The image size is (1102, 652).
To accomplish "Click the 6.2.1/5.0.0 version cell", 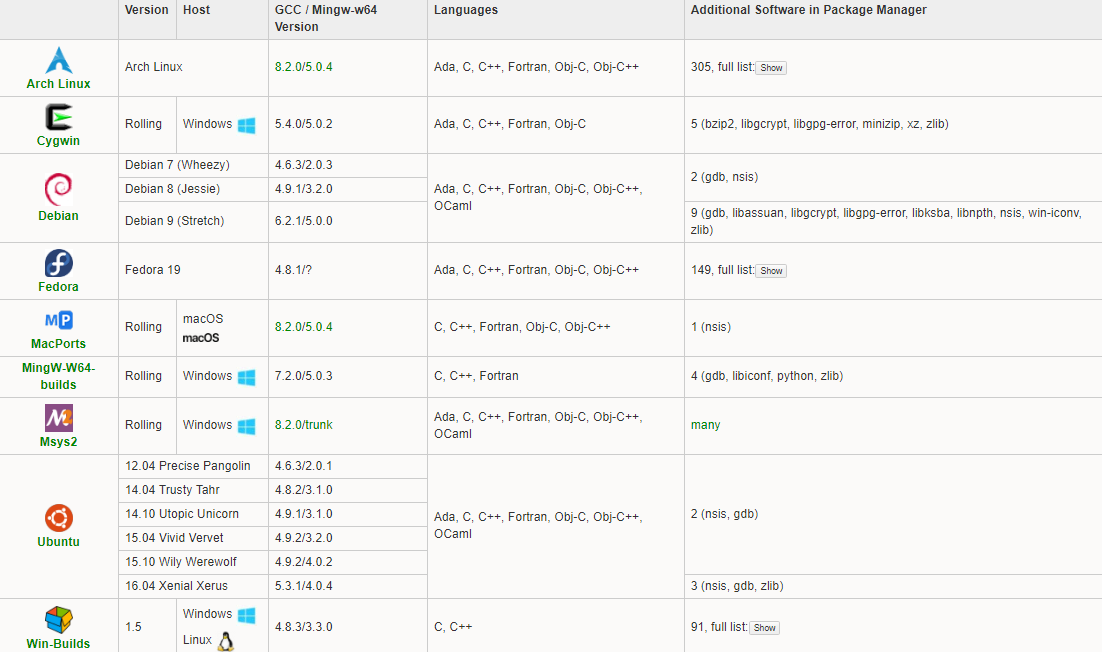I will [x=348, y=221].
